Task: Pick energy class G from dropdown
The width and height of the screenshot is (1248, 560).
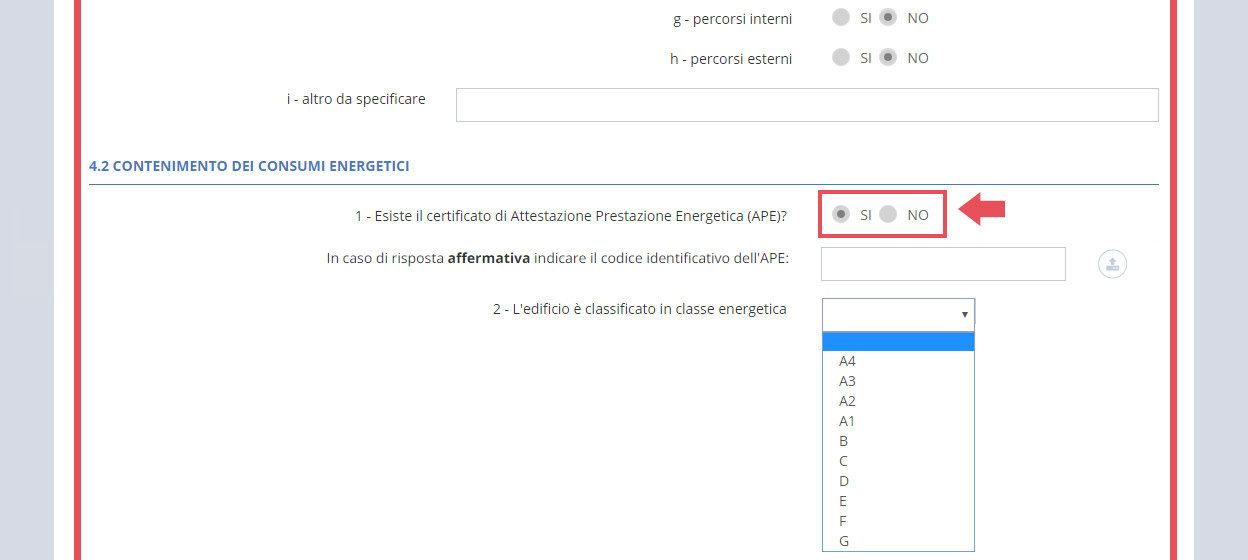Action: click(x=845, y=541)
